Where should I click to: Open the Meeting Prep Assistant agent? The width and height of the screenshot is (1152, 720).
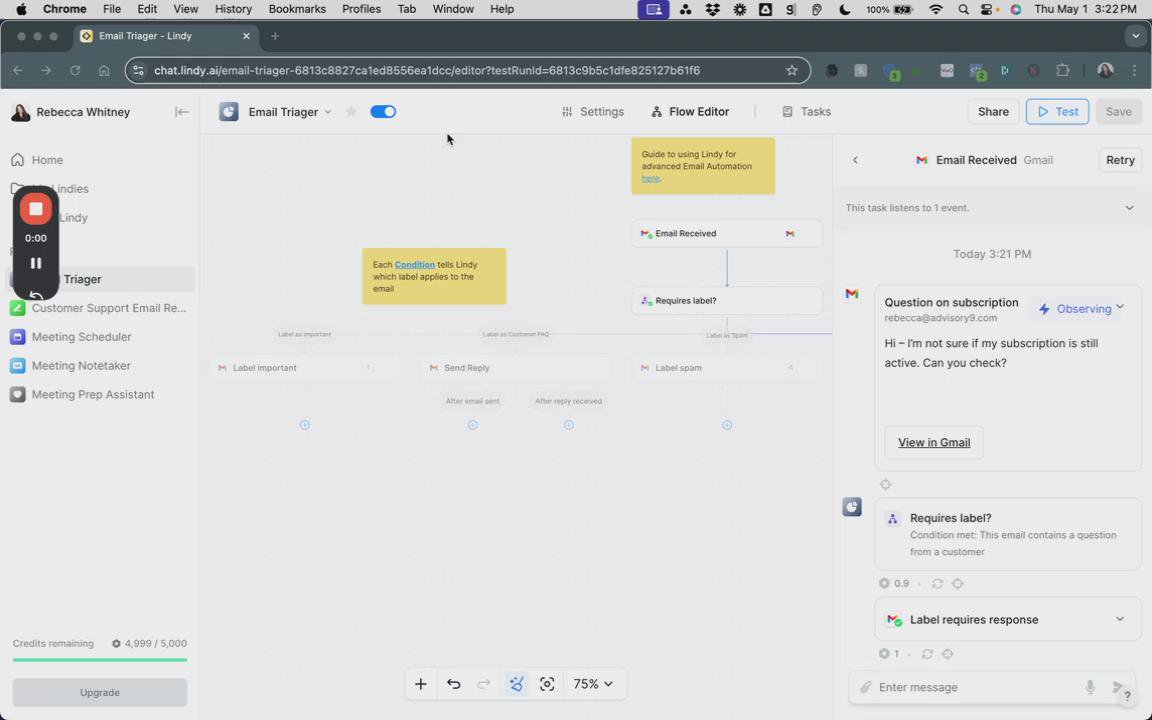pos(98,395)
